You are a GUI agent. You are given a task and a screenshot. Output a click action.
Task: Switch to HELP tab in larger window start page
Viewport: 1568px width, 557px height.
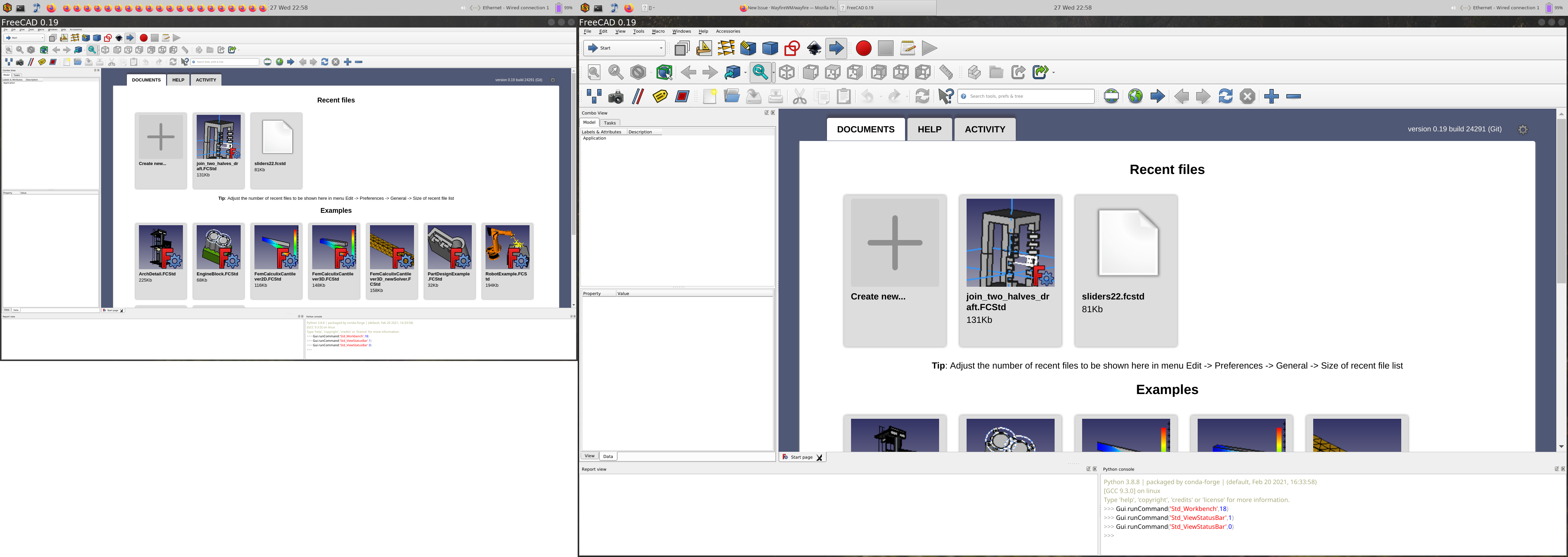pyautogui.click(x=929, y=129)
